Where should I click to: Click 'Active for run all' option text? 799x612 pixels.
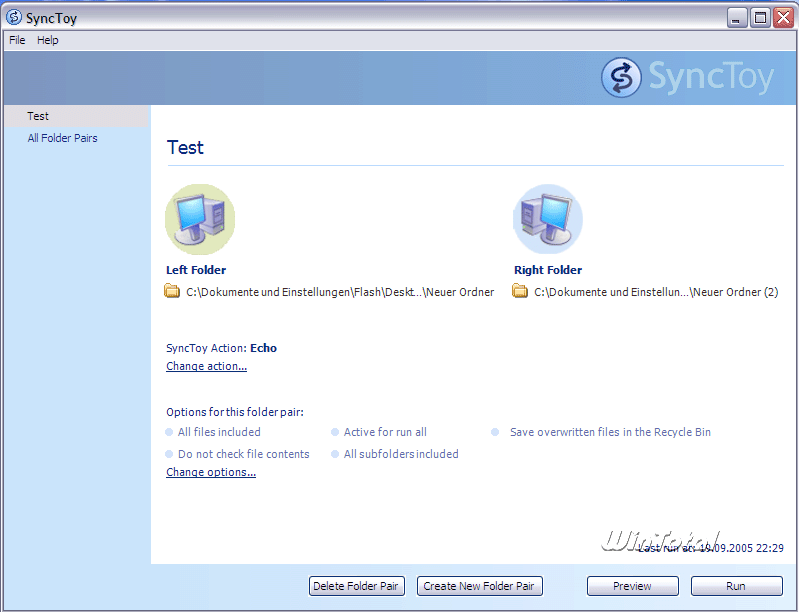(385, 432)
